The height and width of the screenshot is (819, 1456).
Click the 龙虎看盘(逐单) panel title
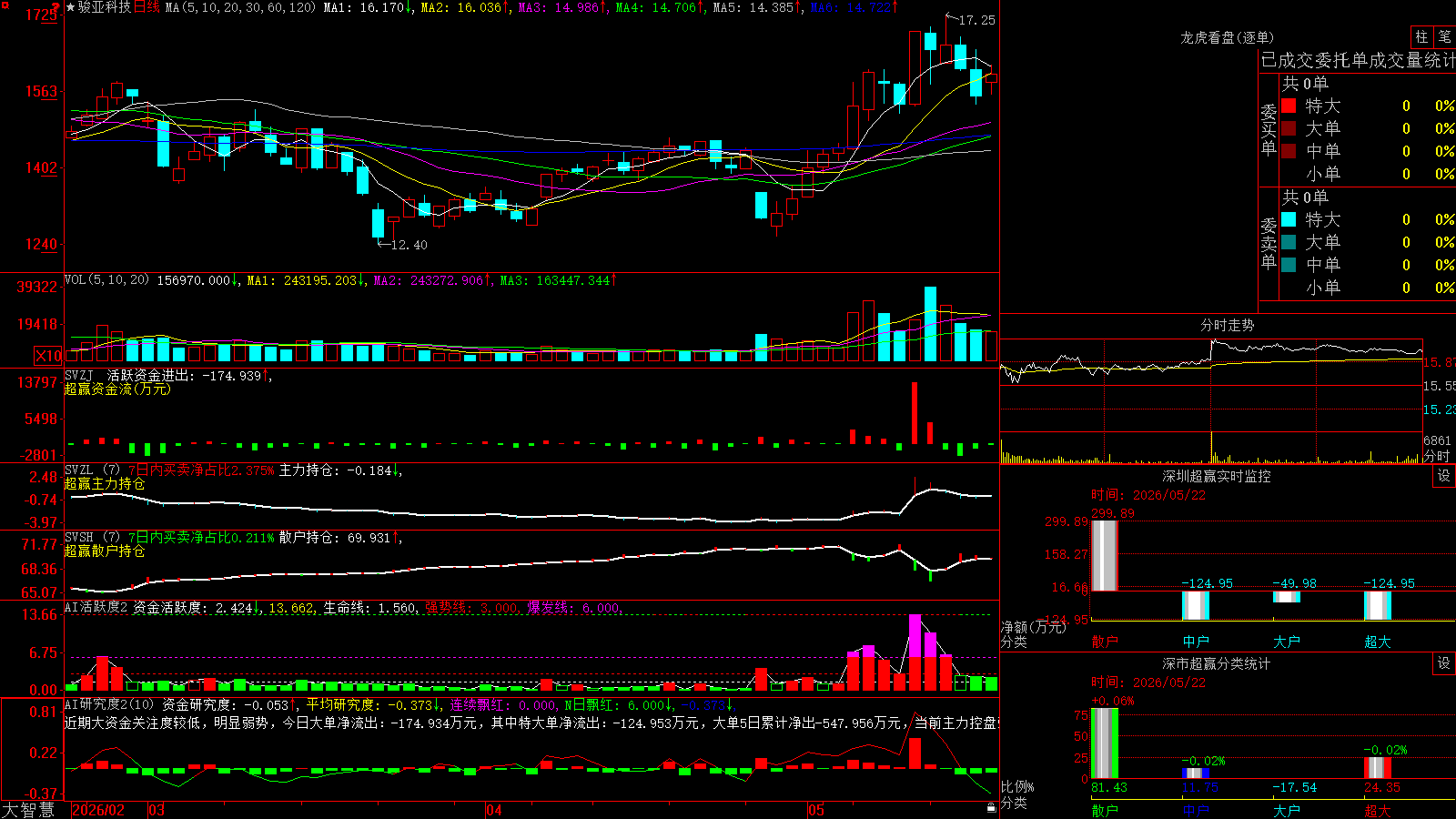click(x=1227, y=37)
